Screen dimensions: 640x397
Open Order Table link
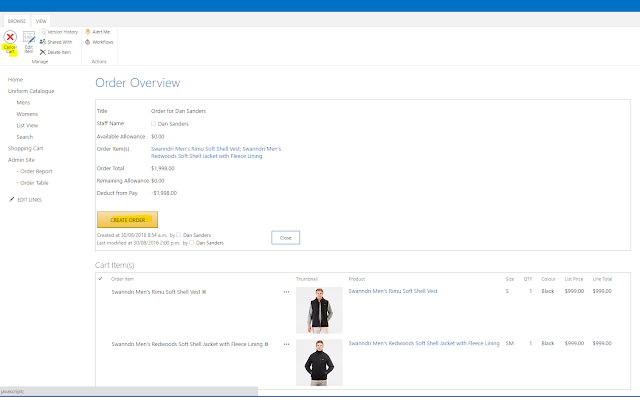coord(33,182)
